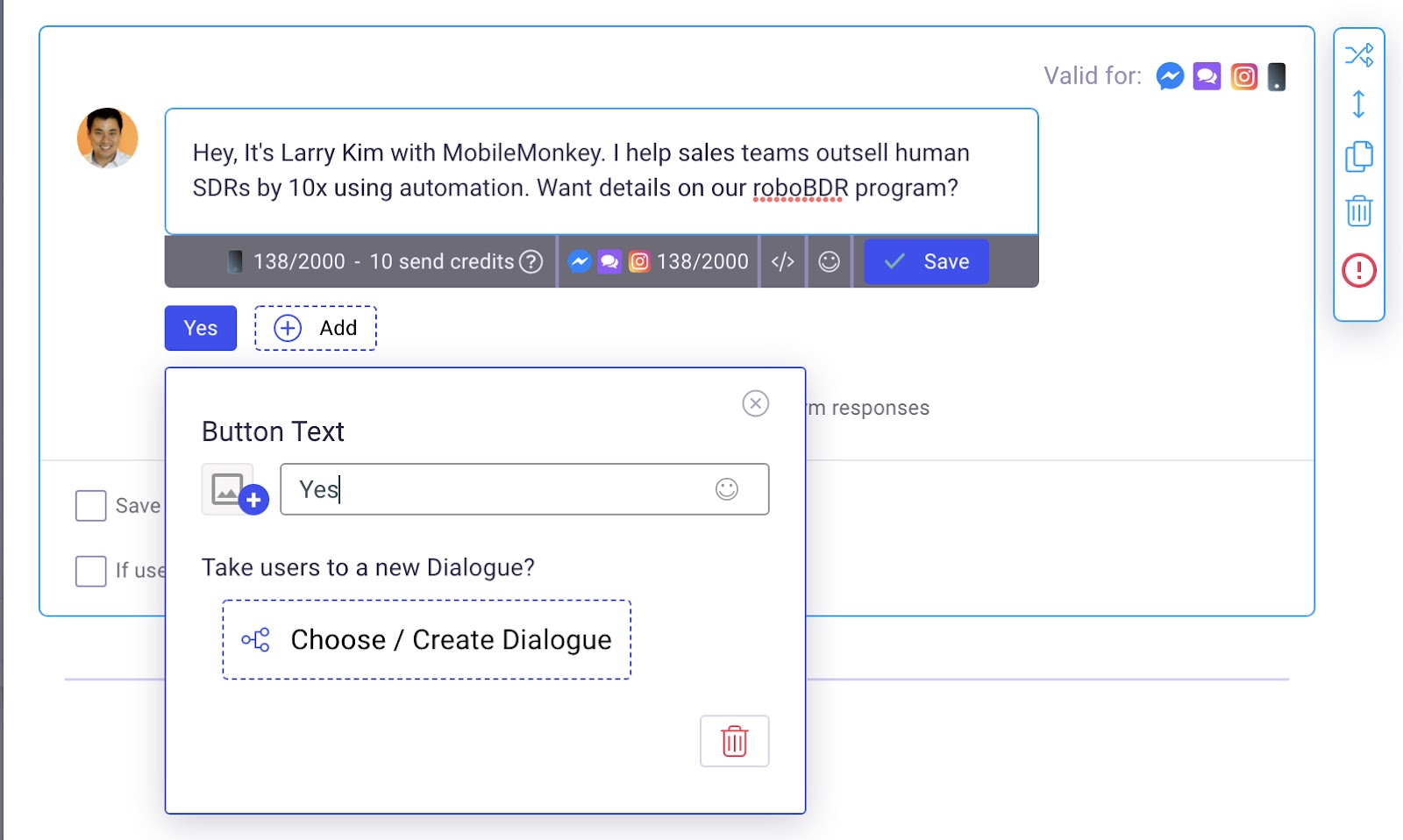Click the SMS character count 138/2000
The height and width of the screenshot is (840, 1403).
[299, 261]
